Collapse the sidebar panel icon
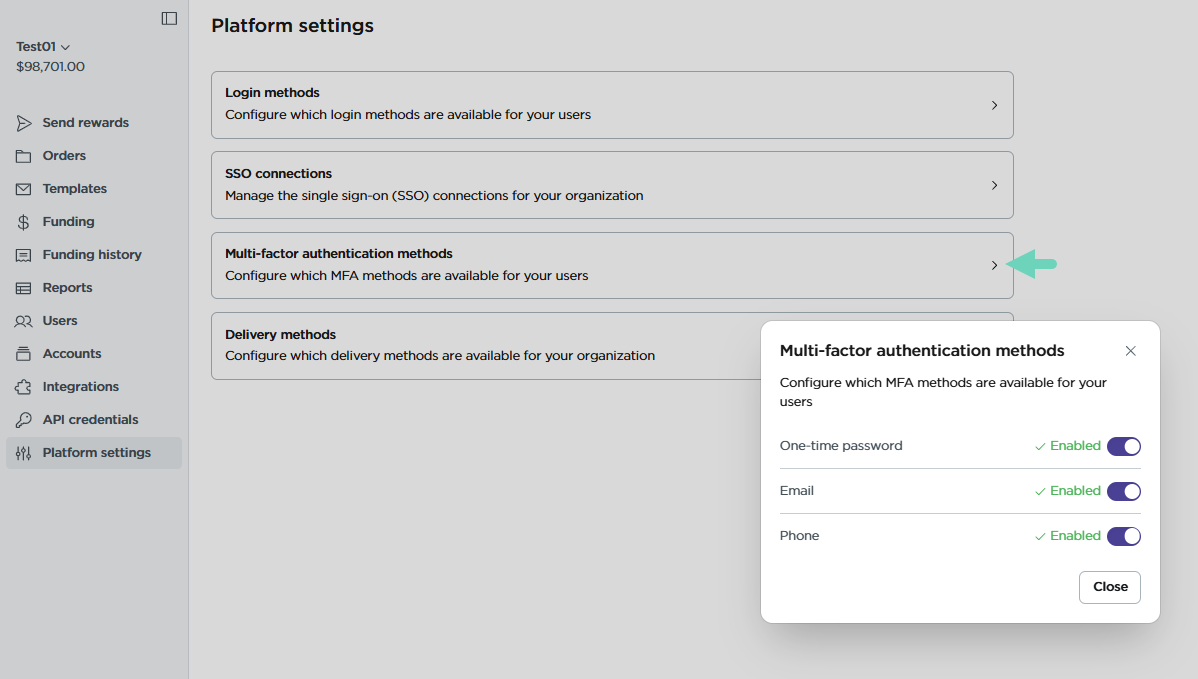Image resolution: width=1198 pixels, height=679 pixels. [170, 18]
